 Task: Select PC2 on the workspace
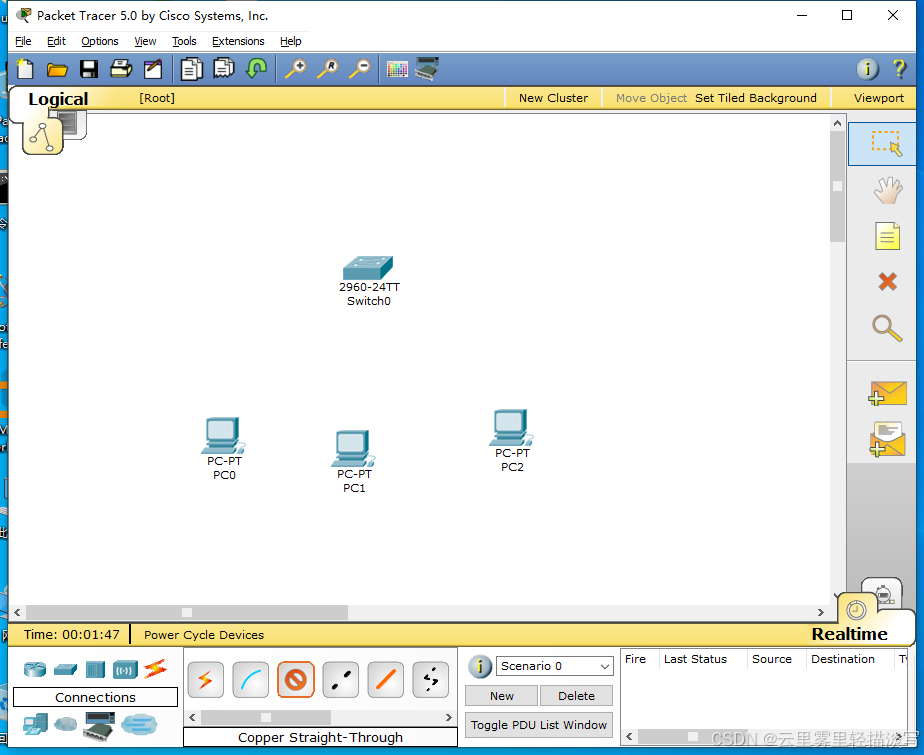[510, 427]
